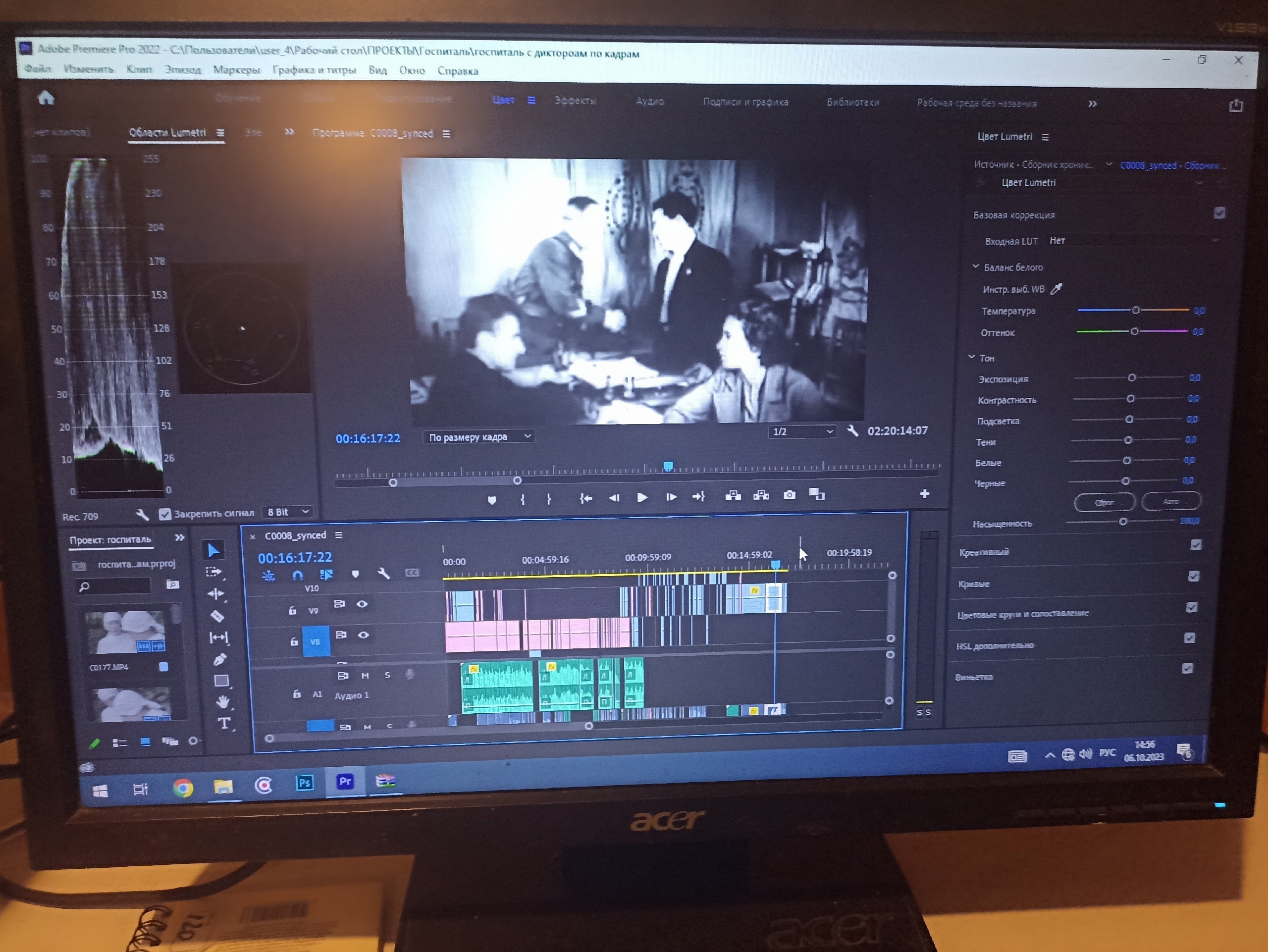Go to In point
The image size is (1268, 952).
585,498
